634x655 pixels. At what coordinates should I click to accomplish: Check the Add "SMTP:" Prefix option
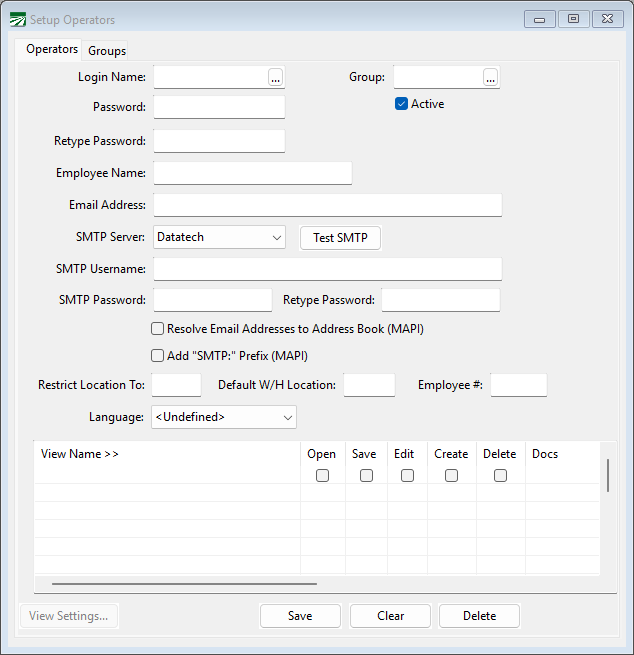pos(158,355)
